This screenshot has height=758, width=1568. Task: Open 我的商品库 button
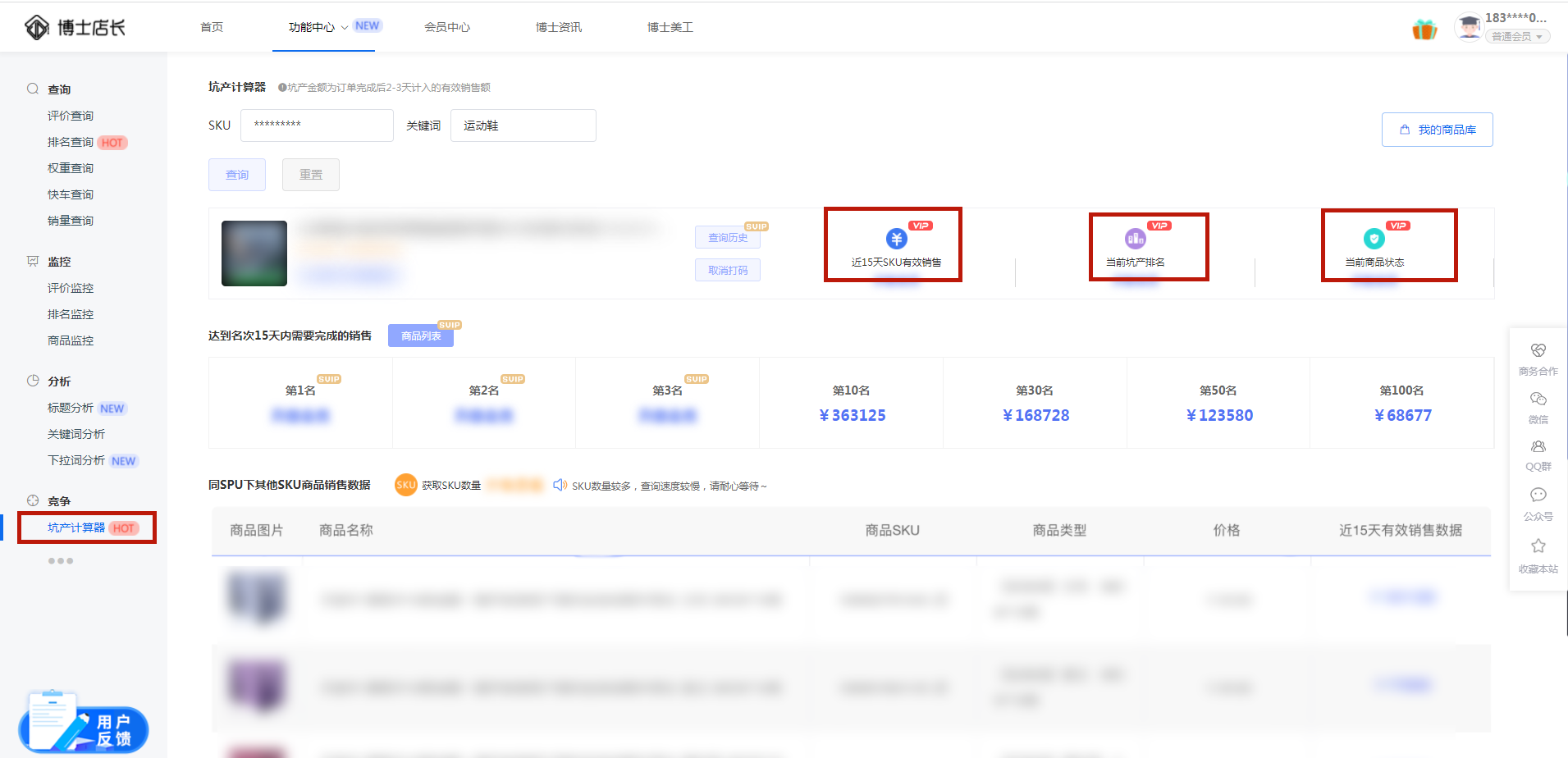click(x=1438, y=130)
